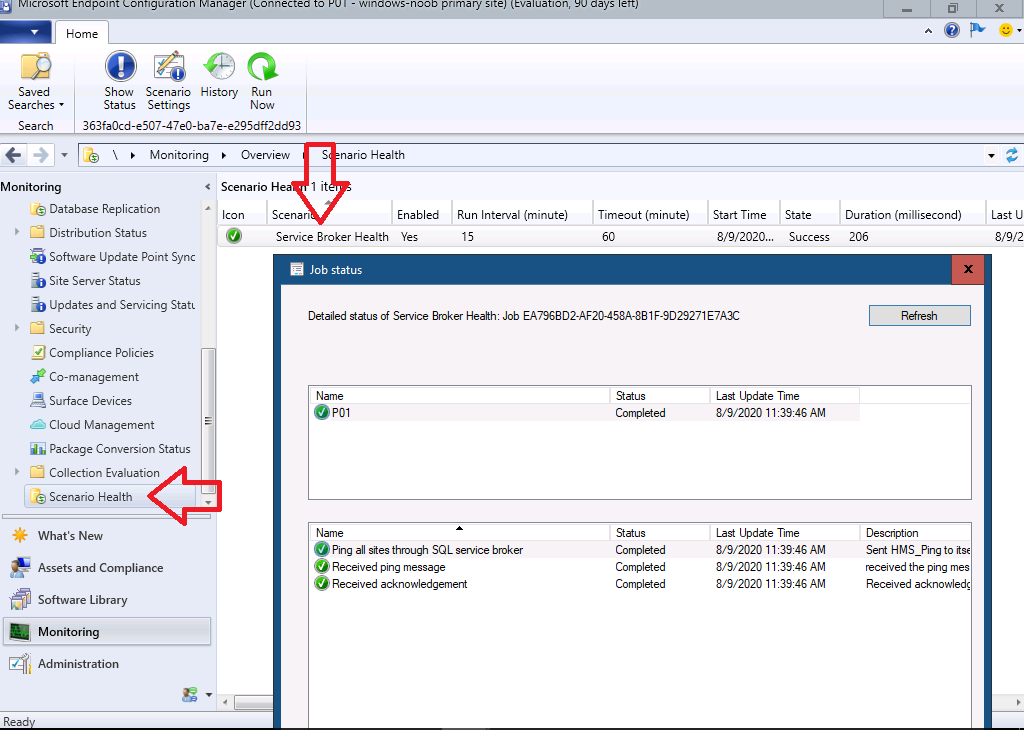
Task: Sort by Run Interval (minute) column
Action: [x=522, y=215]
